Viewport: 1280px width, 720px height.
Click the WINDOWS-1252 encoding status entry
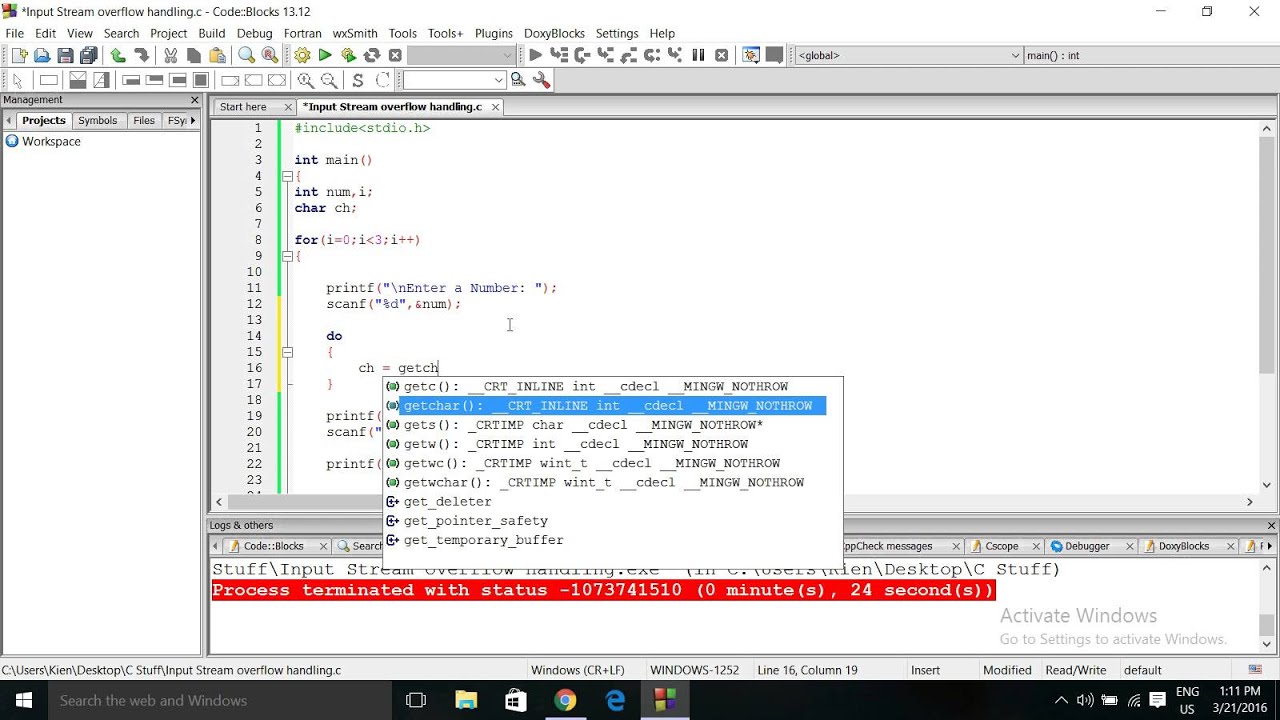pyautogui.click(x=695, y=670)
